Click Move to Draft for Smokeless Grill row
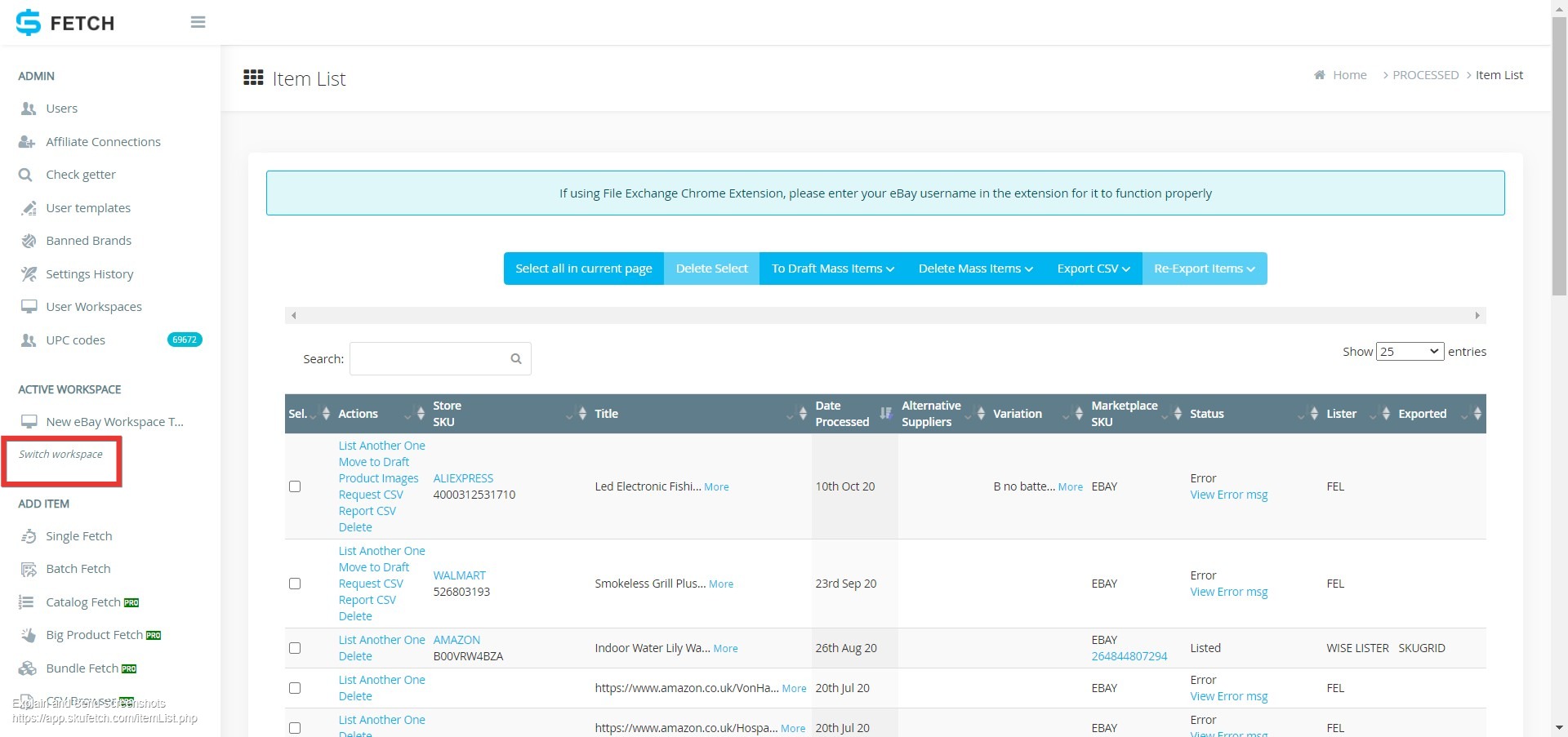 coord(374,567)
